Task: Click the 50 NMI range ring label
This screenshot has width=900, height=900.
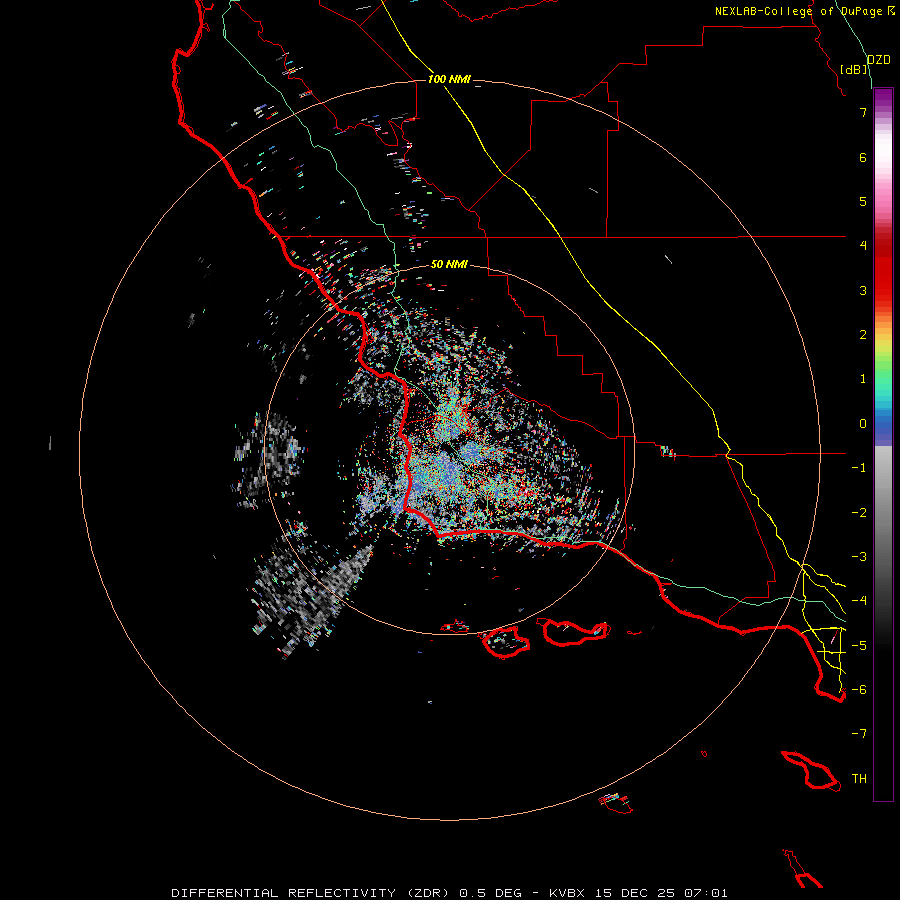Action: point(449,264)
